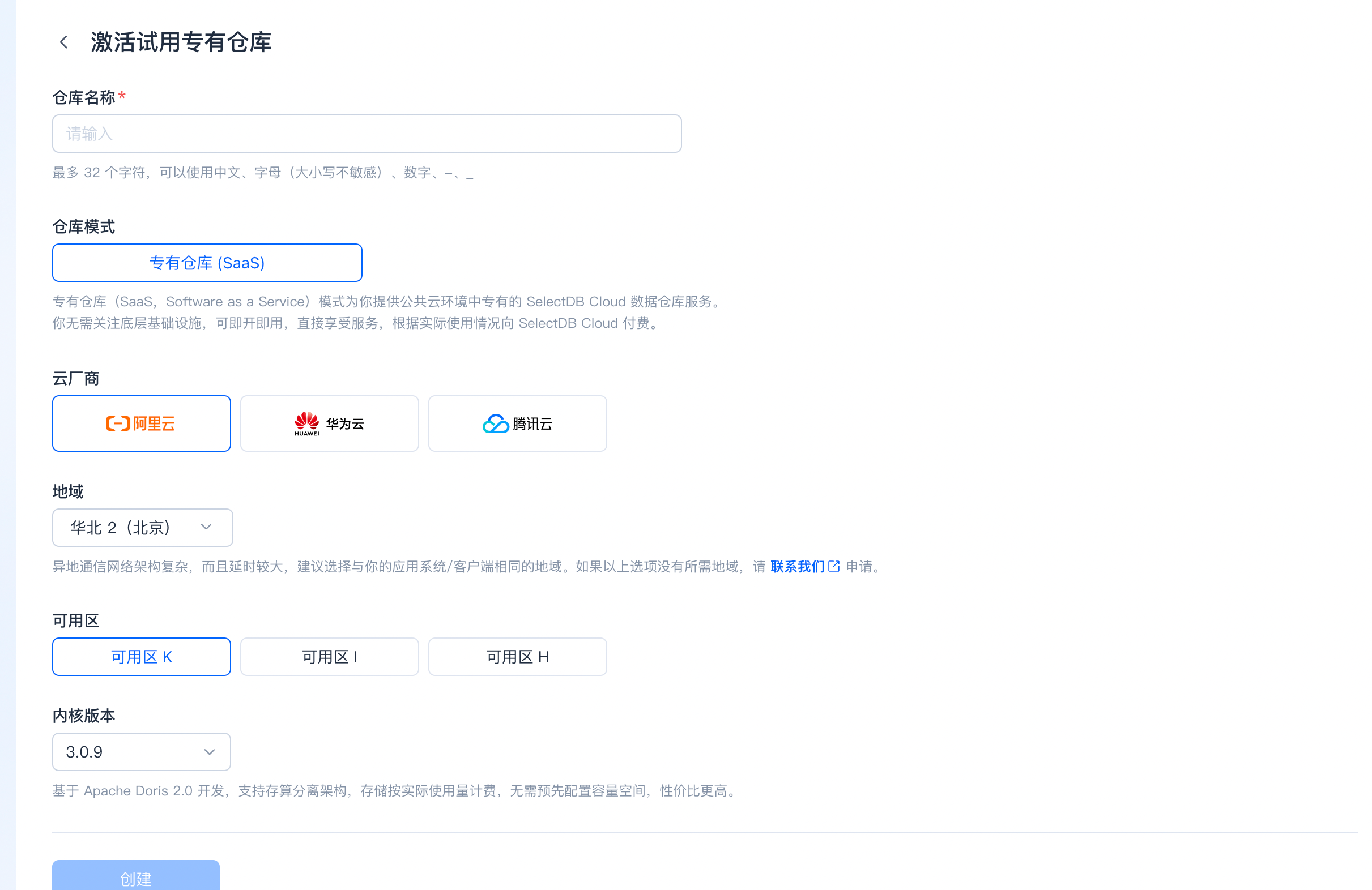
Task: Open 联系我们 link
Action: point(804,566)
